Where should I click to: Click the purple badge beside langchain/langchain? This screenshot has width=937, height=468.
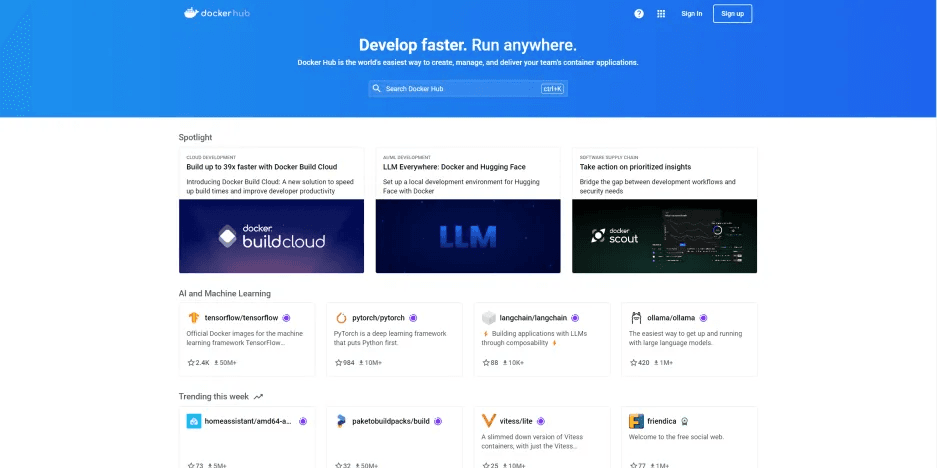[575, 318]
